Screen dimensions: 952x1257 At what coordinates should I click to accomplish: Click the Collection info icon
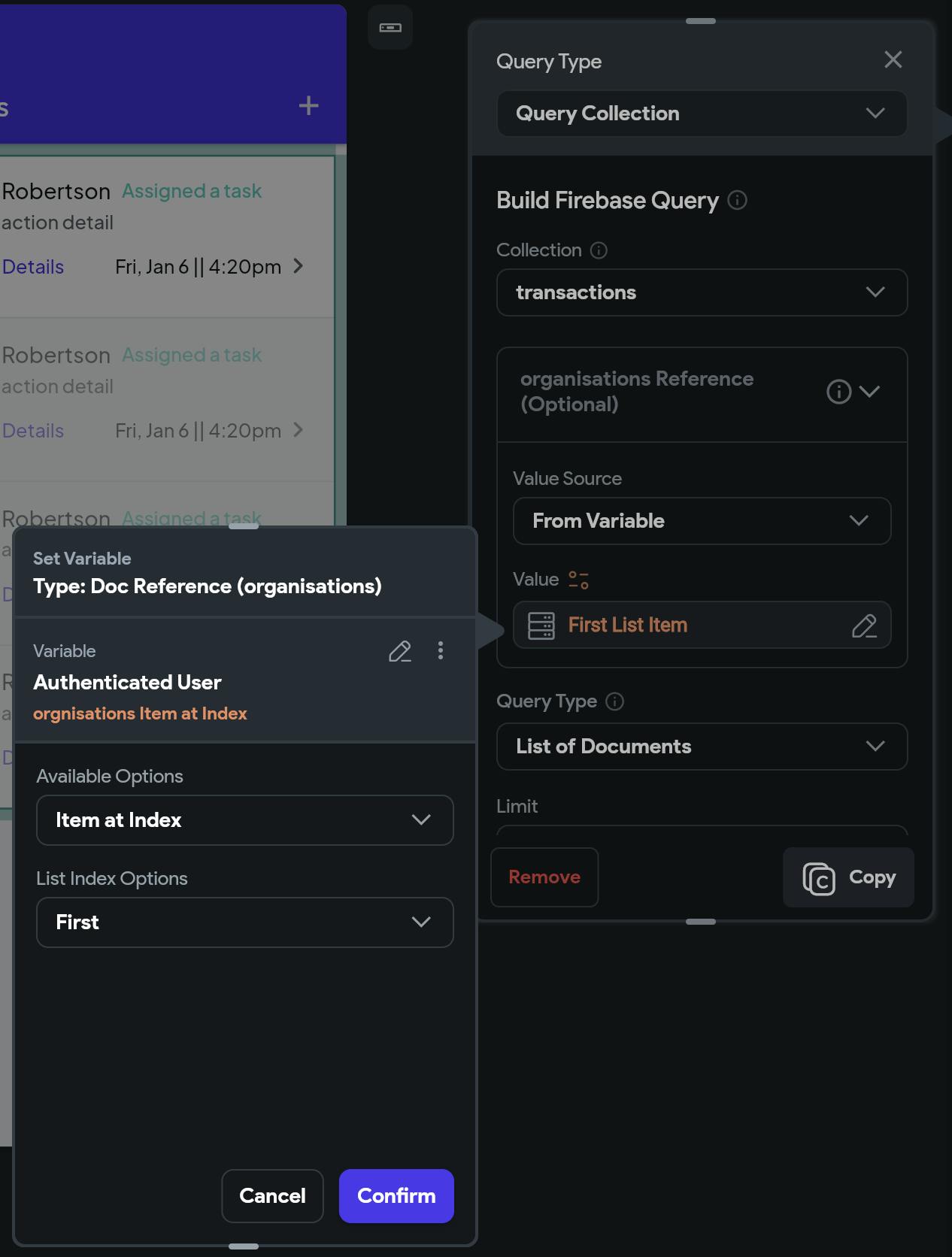click(599, 250)
